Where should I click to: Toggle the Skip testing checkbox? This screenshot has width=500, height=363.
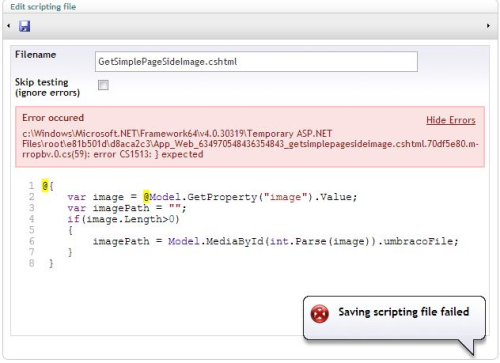[x=103, y=85]
